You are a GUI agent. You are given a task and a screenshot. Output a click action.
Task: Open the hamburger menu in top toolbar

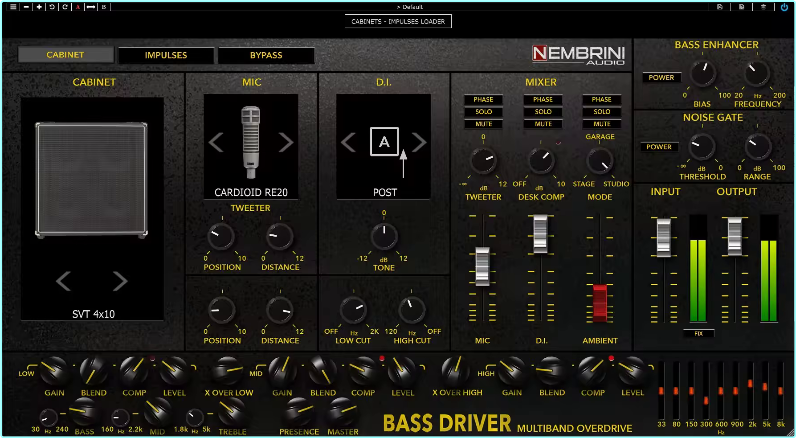point(13,7)
